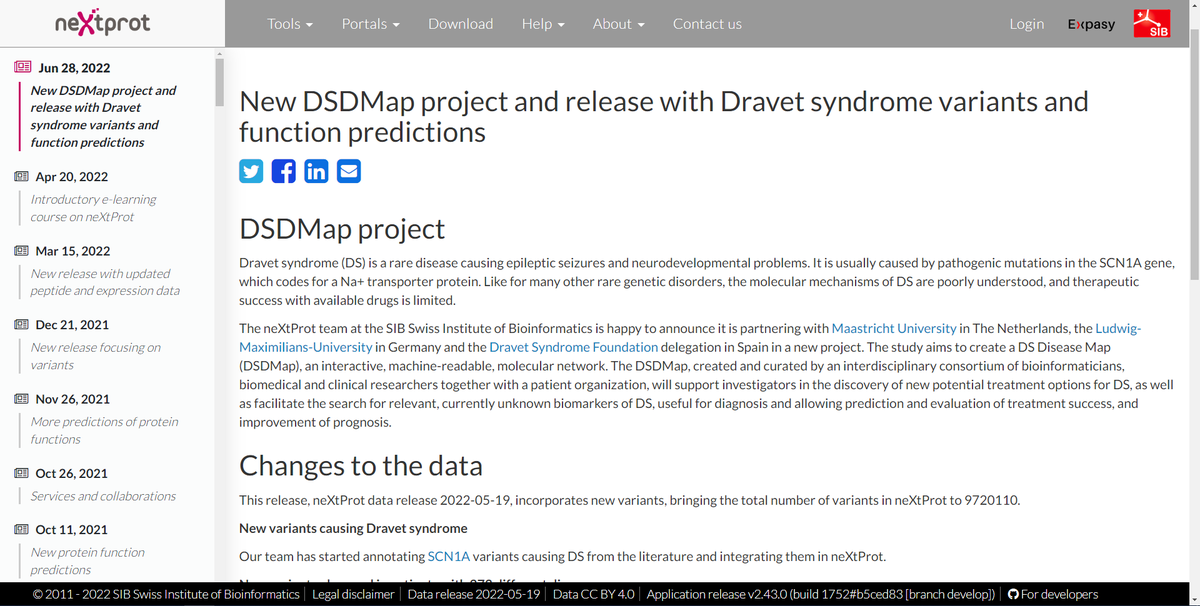Screen dimensions: 1200x606
Task: Open the updated peptide and expression data item
Action: click(x=105, y=282)
